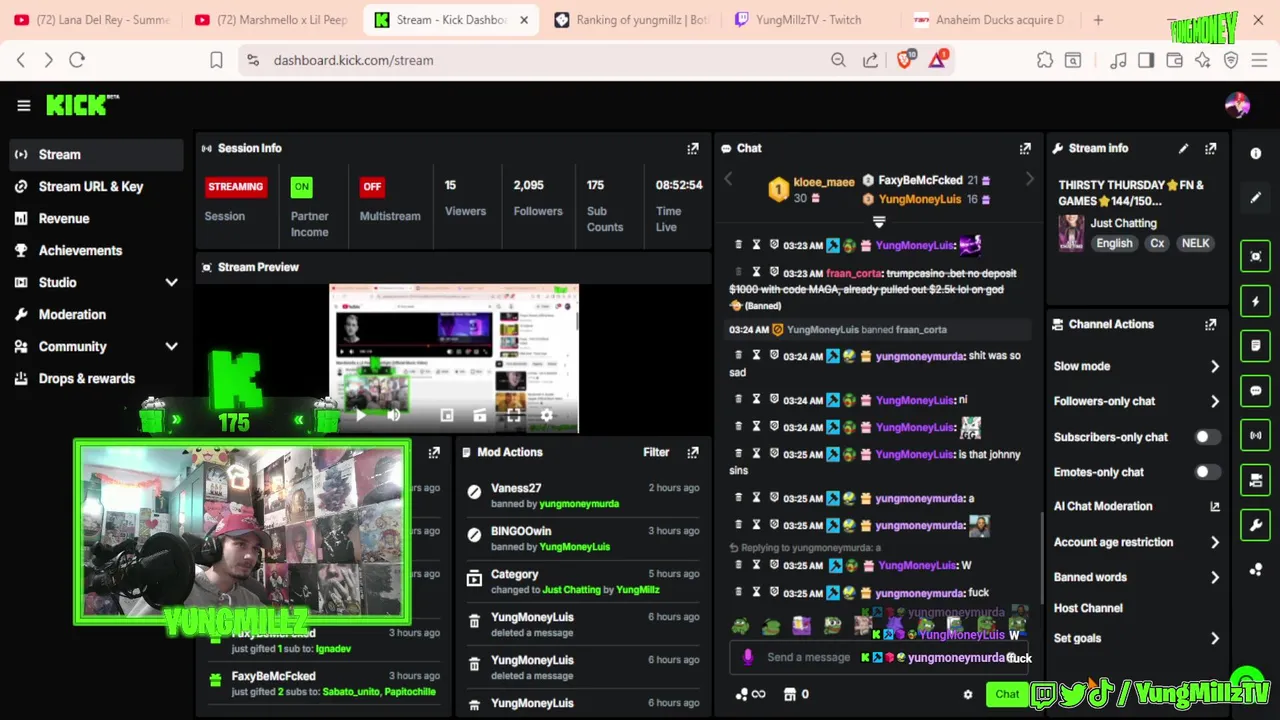Pop out the Mod Actions panel
Image resolution: width=1280 pixels, height=720 pixels.
[692, 452]
